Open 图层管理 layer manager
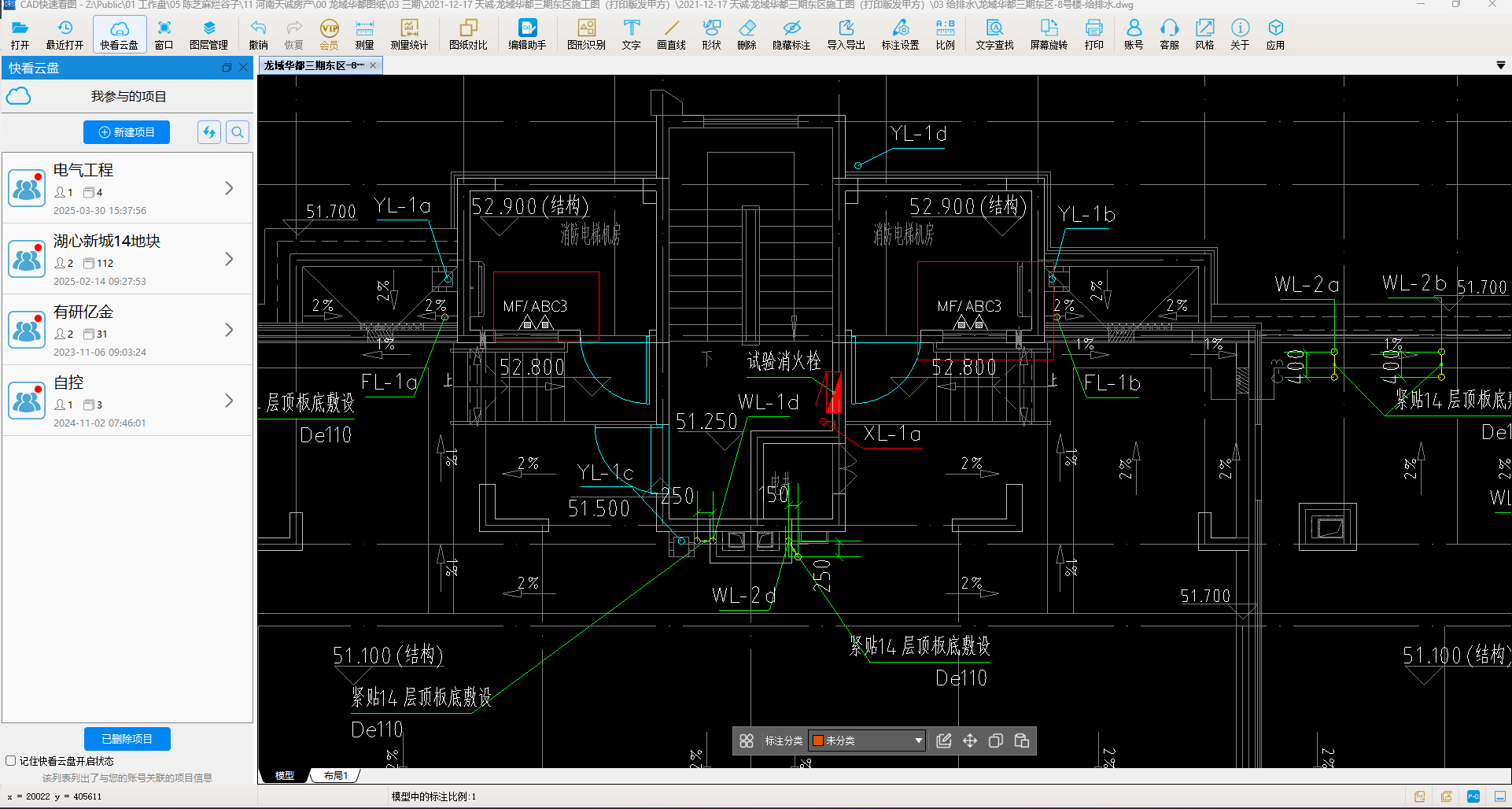 point(208,35)
